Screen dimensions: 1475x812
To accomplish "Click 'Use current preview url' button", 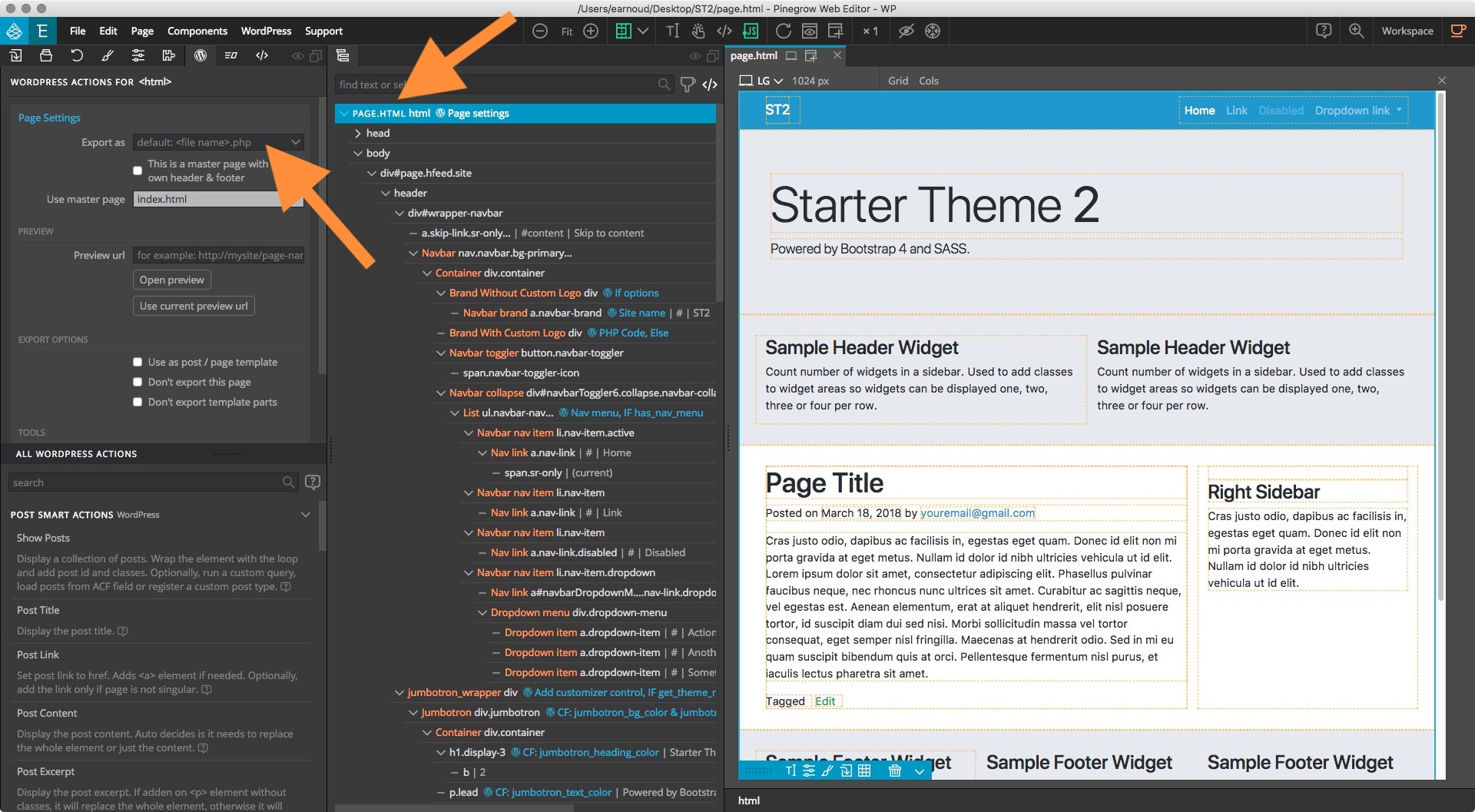I will click(194, 306).
